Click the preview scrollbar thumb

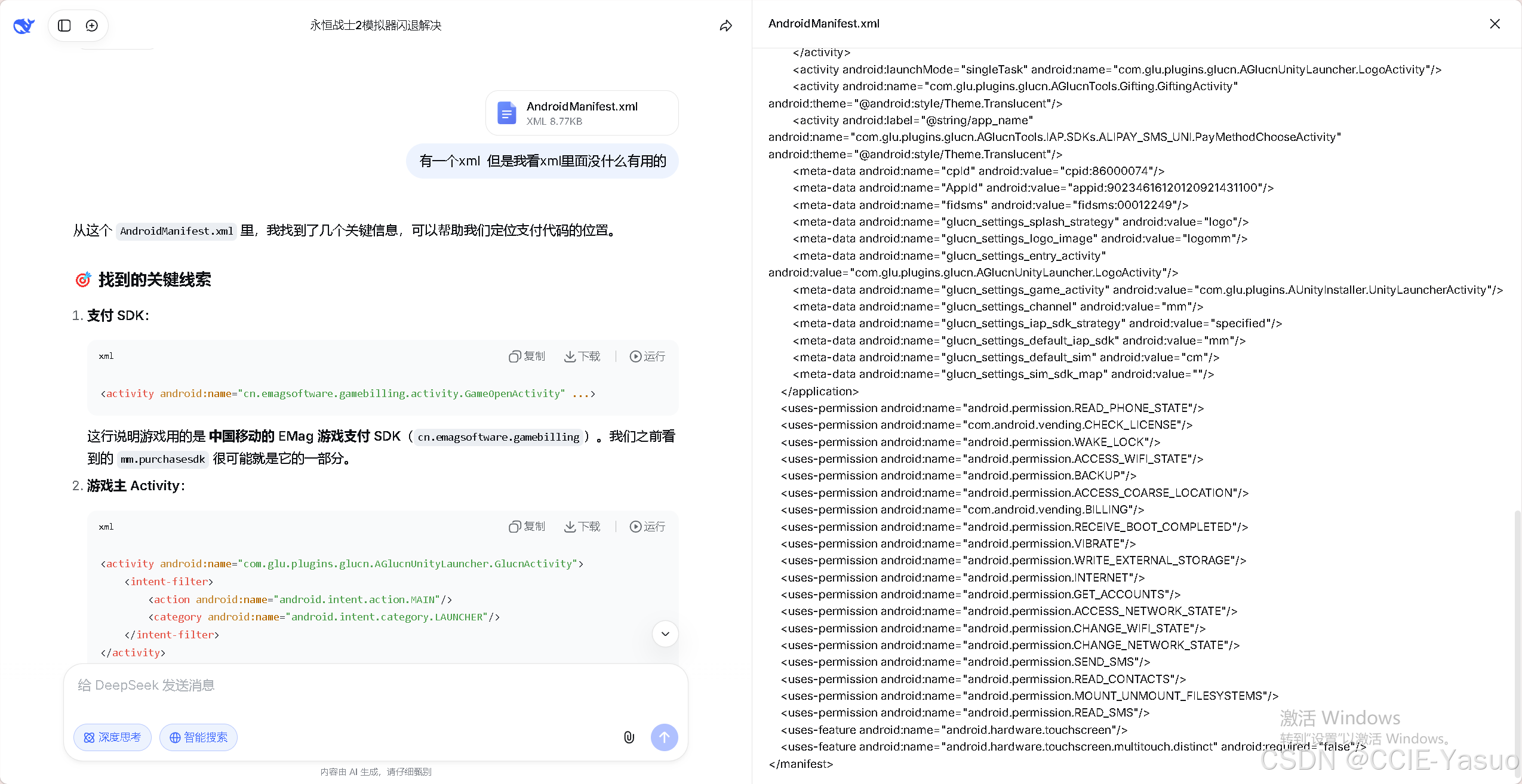pos(1517,645)
